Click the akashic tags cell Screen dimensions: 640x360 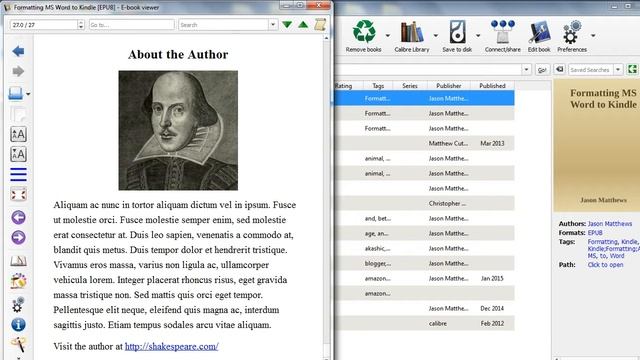[378, 248]
